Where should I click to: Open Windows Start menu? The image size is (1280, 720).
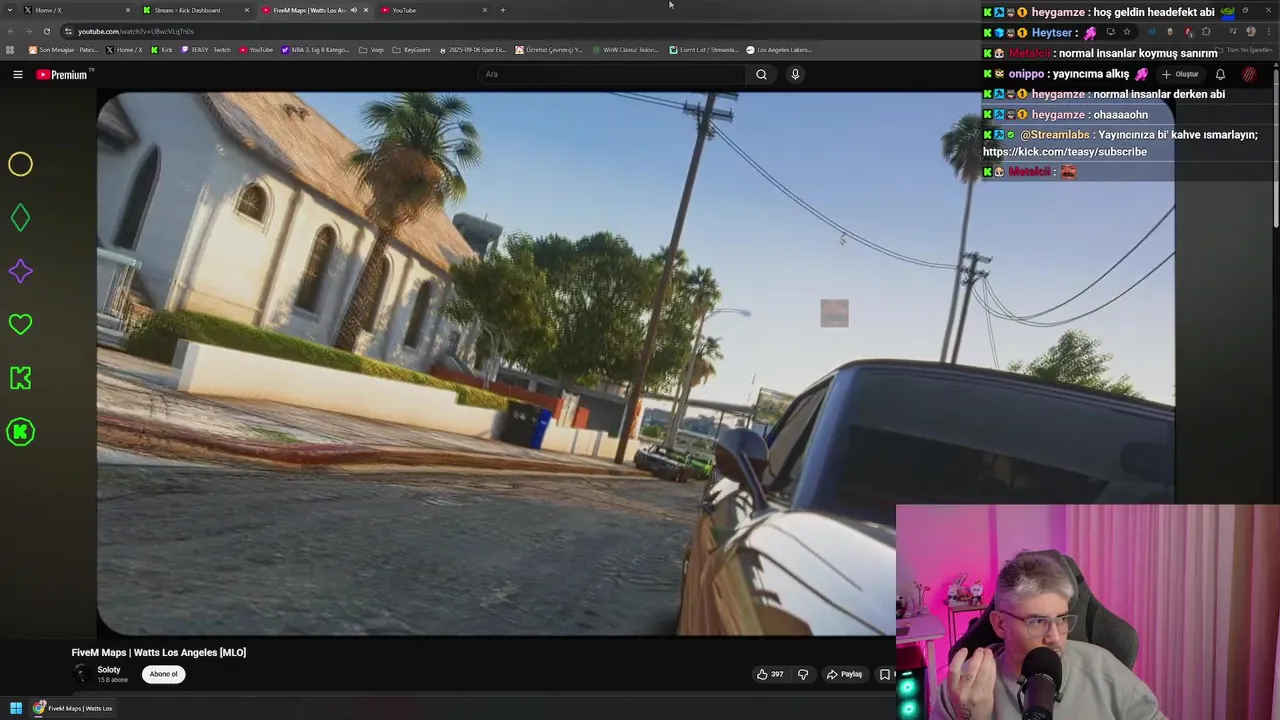pyautogui.click(x=16, y=708)
